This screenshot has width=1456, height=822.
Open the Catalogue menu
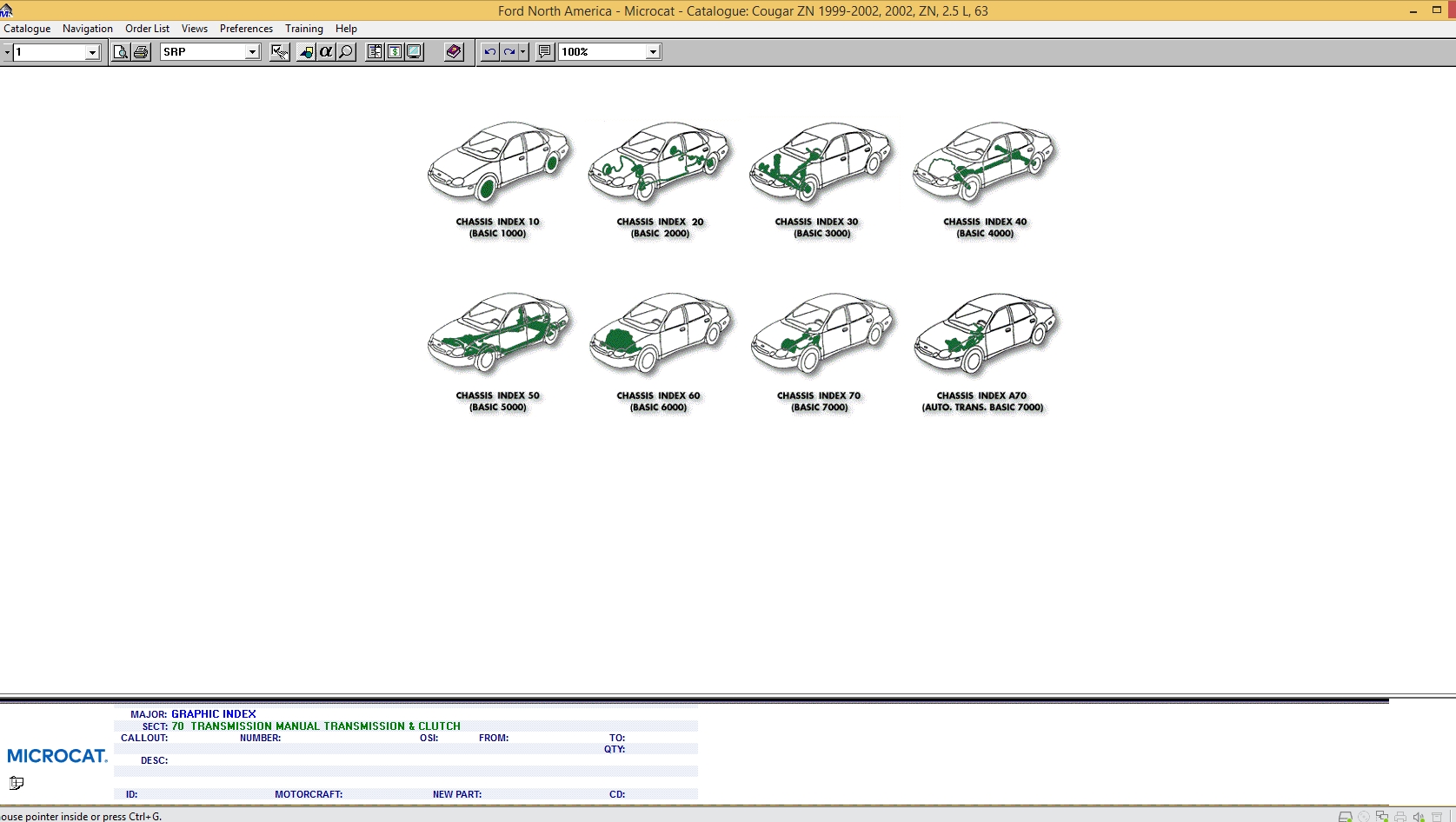tap(27, 29)
